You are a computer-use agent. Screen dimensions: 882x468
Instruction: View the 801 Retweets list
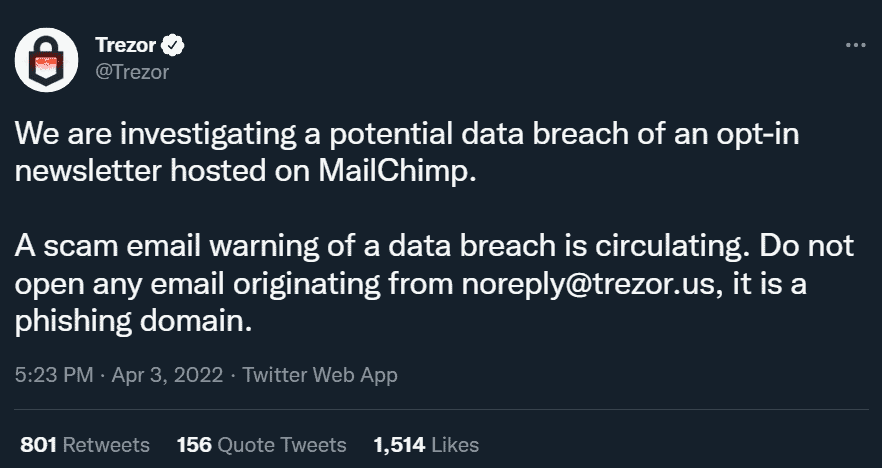[x=85, y=445]
